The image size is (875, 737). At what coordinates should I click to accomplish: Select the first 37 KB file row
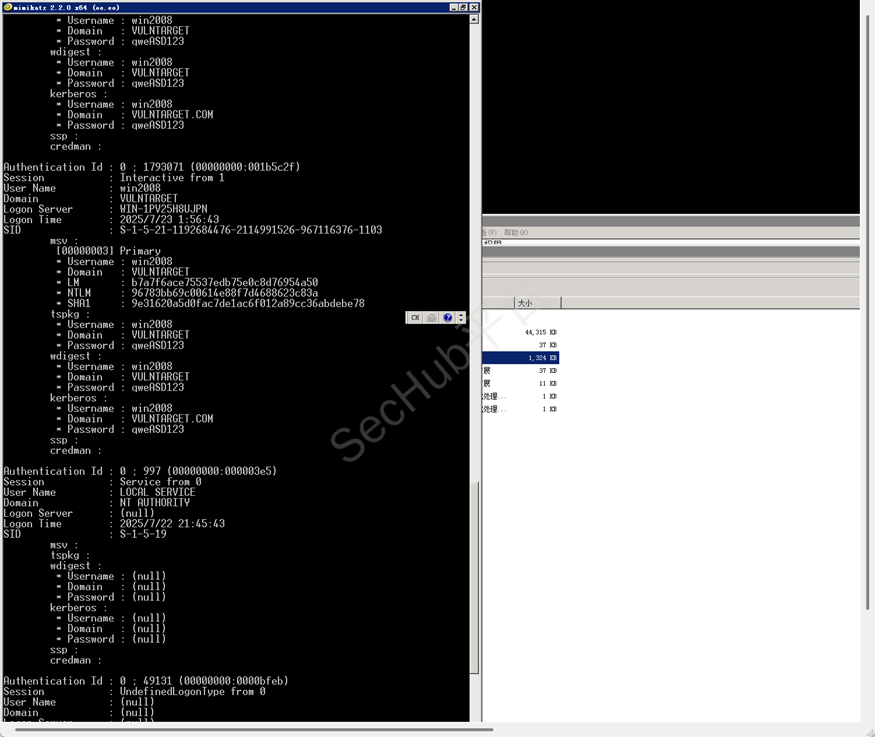521,344
